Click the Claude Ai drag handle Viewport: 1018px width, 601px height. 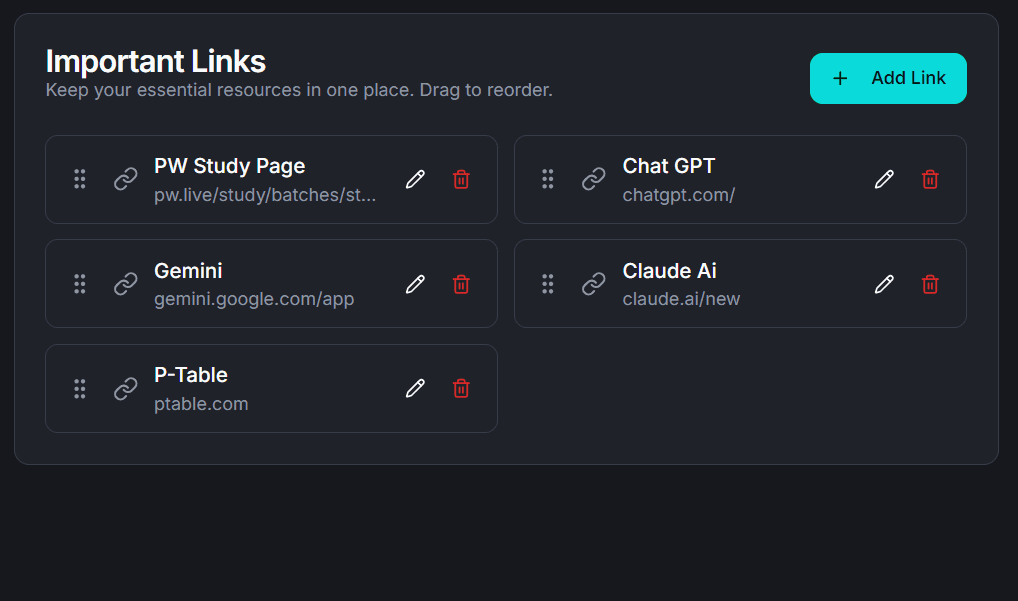[548, 284]
